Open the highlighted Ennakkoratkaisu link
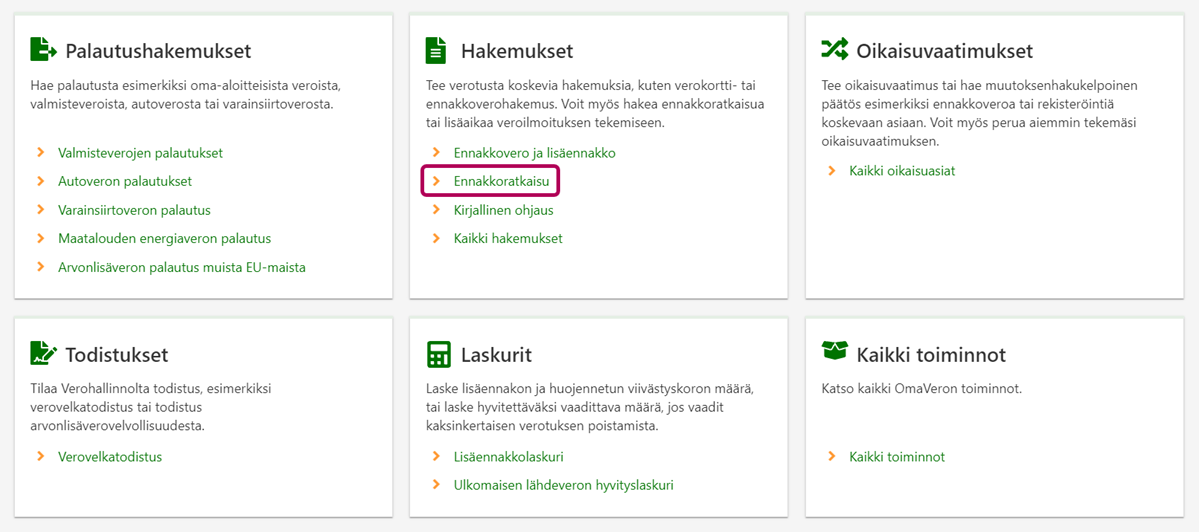 pyautogui.click(x=501, y=182)
